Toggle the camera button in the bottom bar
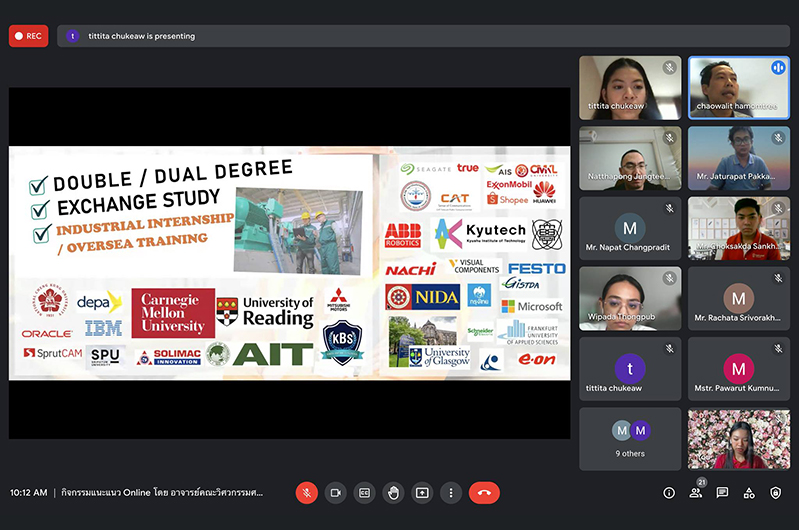 [x=335, y=493]
